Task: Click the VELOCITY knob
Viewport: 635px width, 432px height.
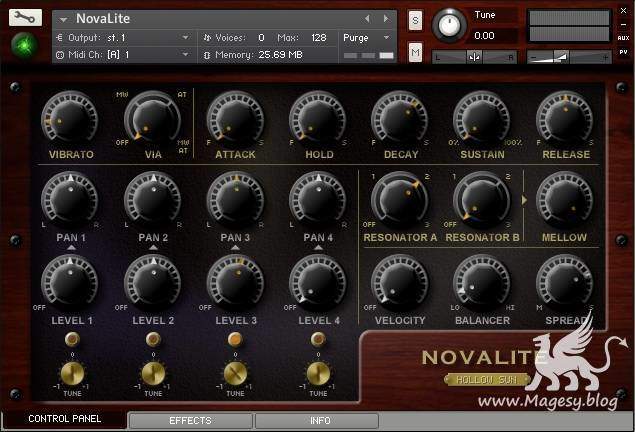Action: 400,283
